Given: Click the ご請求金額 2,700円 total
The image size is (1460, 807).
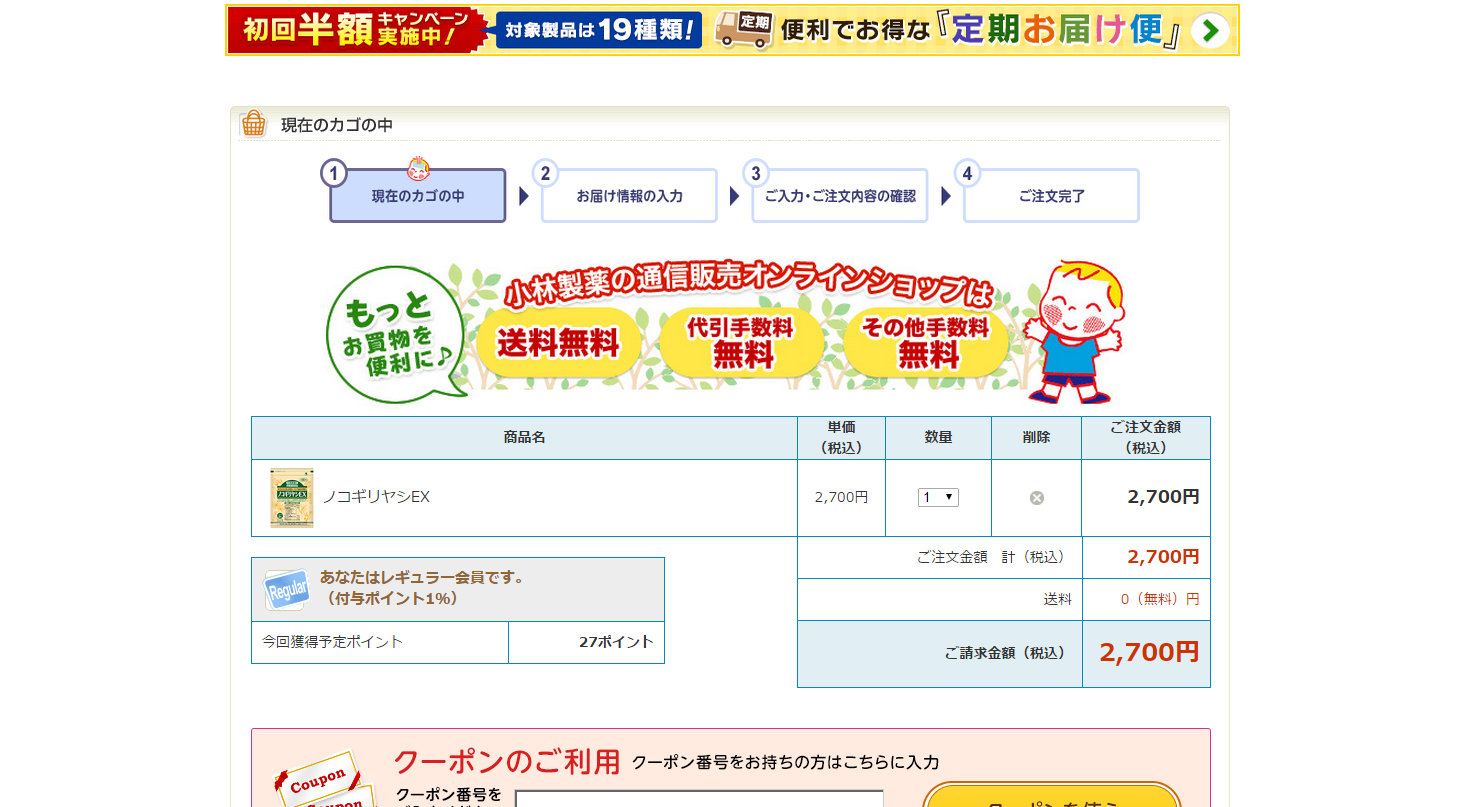Looking at the screenshot, I should pyautogui.click(x=1149, y=652).
